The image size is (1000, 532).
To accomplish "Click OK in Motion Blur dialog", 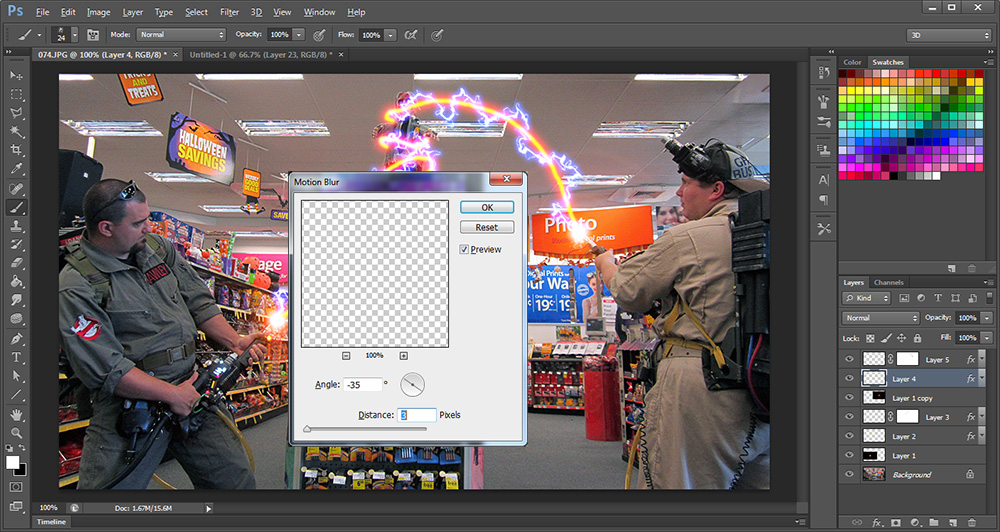I will click(487, 207).
